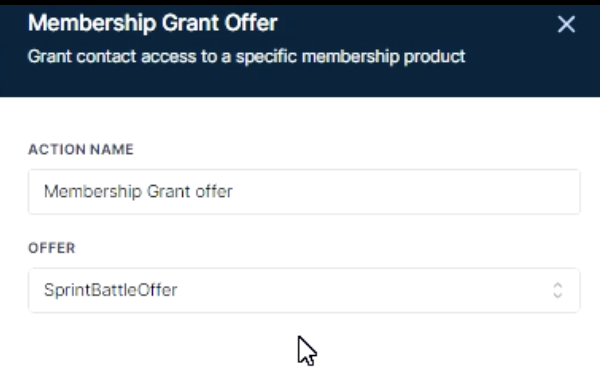Screen dimensions: 600x382
Task: Focus the Action Name input field
Action: point(304,191)
